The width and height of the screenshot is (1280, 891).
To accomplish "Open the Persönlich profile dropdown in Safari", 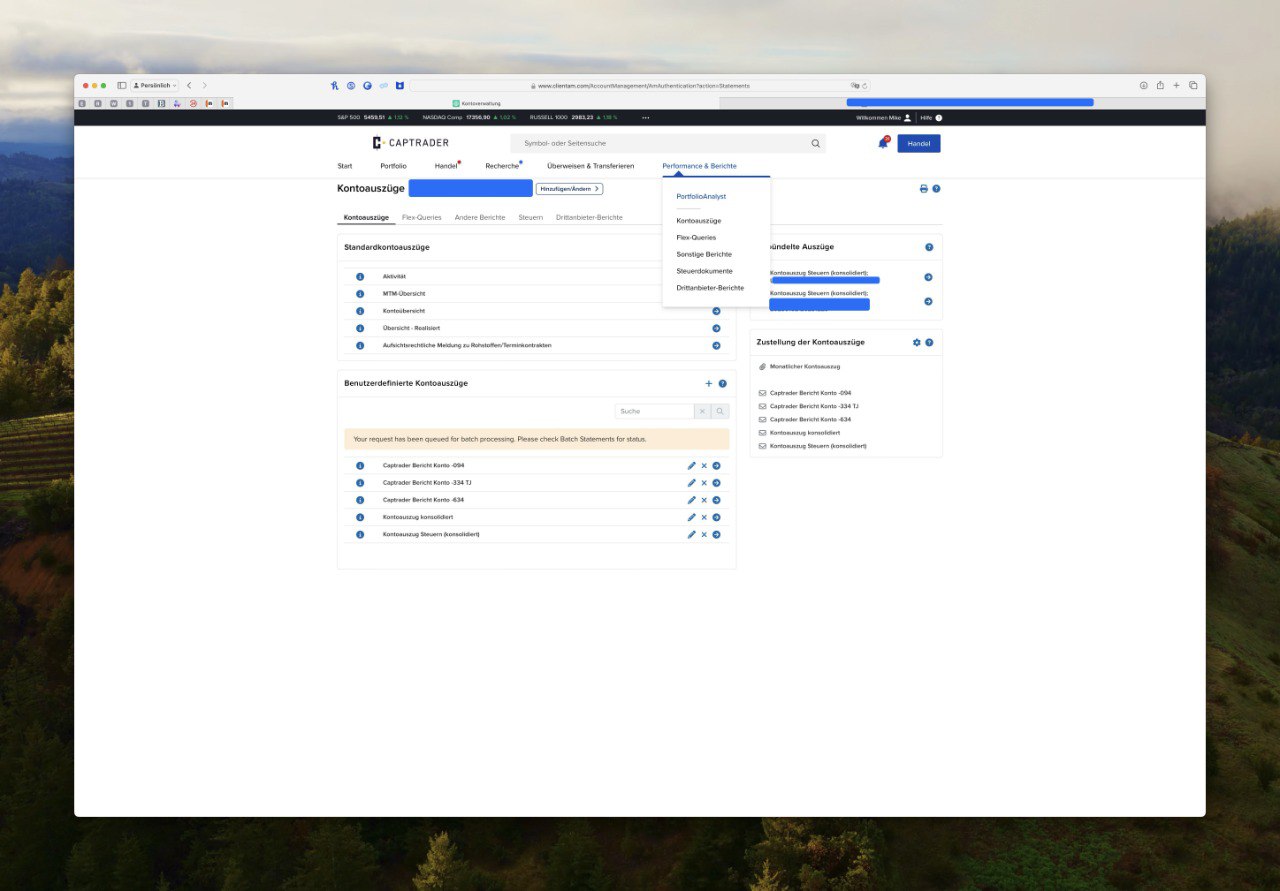I will tap(154, 86).
